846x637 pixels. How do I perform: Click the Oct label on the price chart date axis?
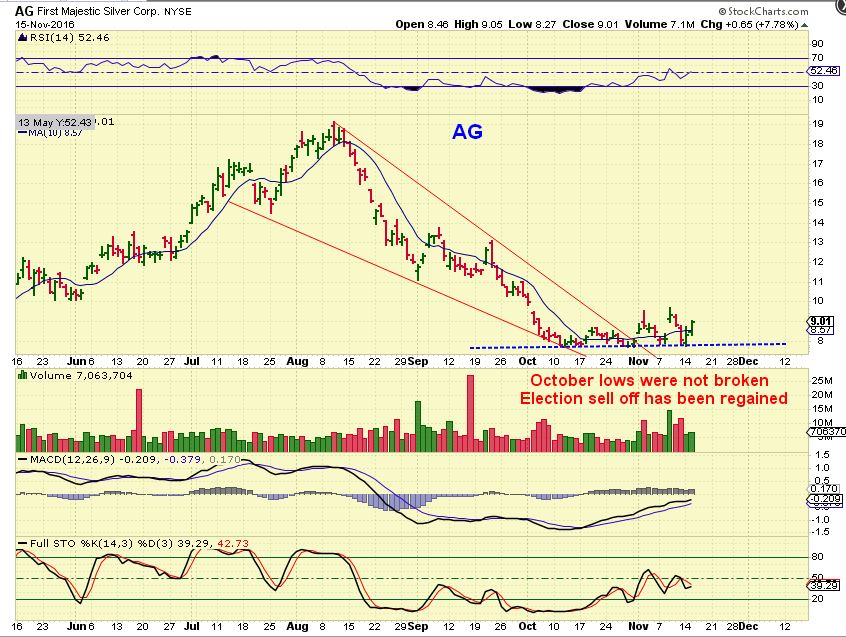tap(527, 361)
